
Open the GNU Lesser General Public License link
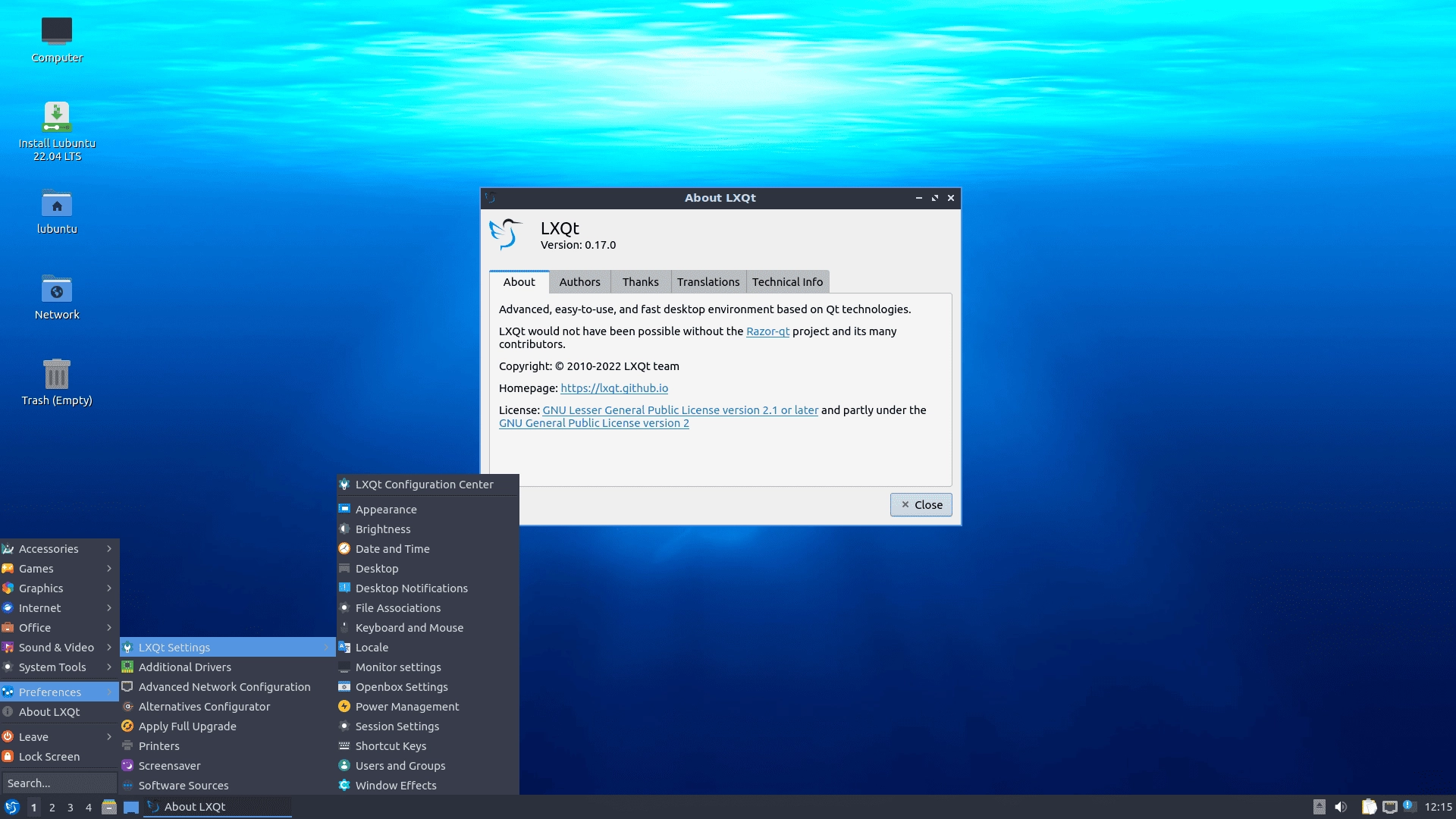(x=680, y=410)
